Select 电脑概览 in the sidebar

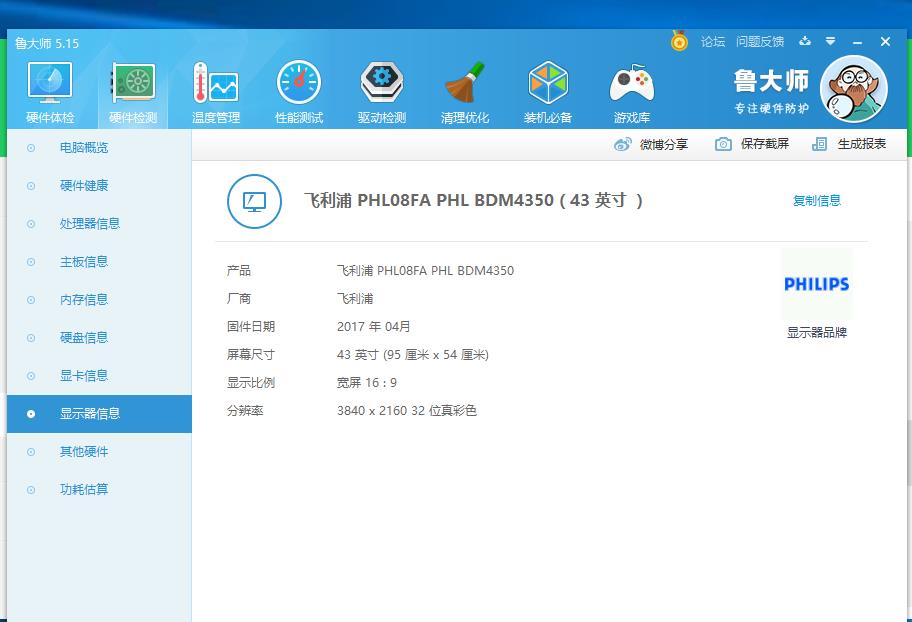pos(84,148)
